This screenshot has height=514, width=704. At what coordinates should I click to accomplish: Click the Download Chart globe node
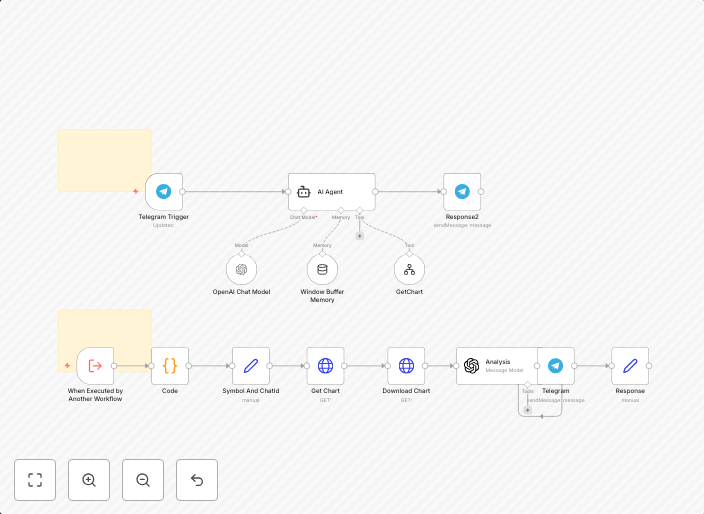(x=406, y=366)
